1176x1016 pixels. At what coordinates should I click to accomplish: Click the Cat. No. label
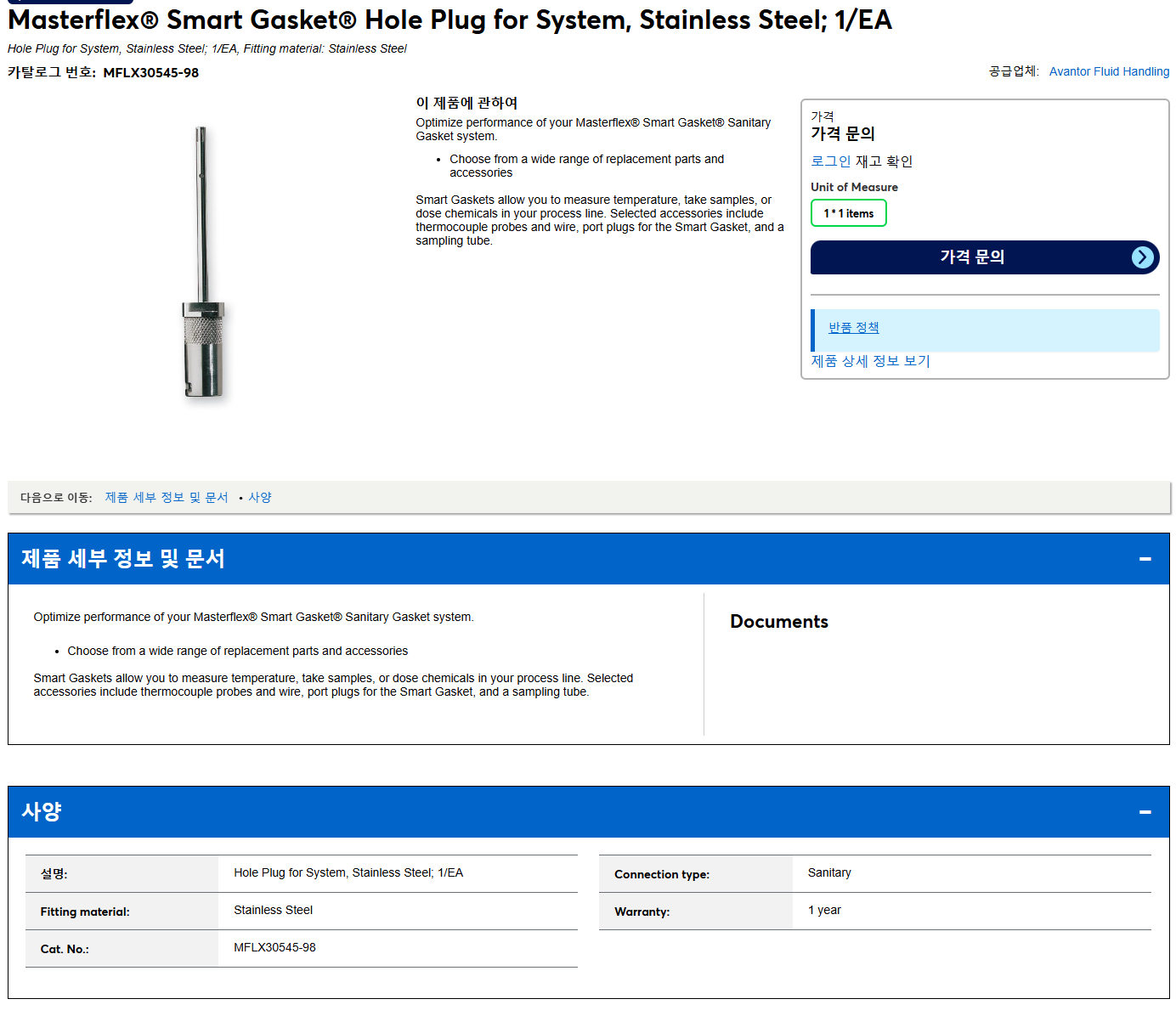tap(65, 949)
